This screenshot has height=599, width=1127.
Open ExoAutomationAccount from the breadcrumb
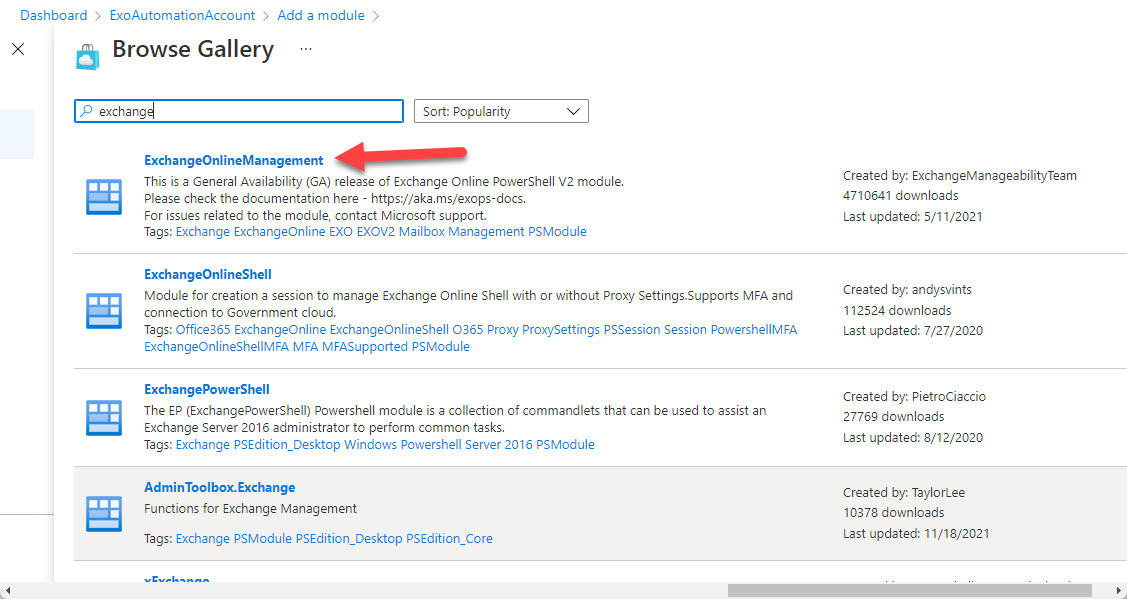(x=182, y=15)
